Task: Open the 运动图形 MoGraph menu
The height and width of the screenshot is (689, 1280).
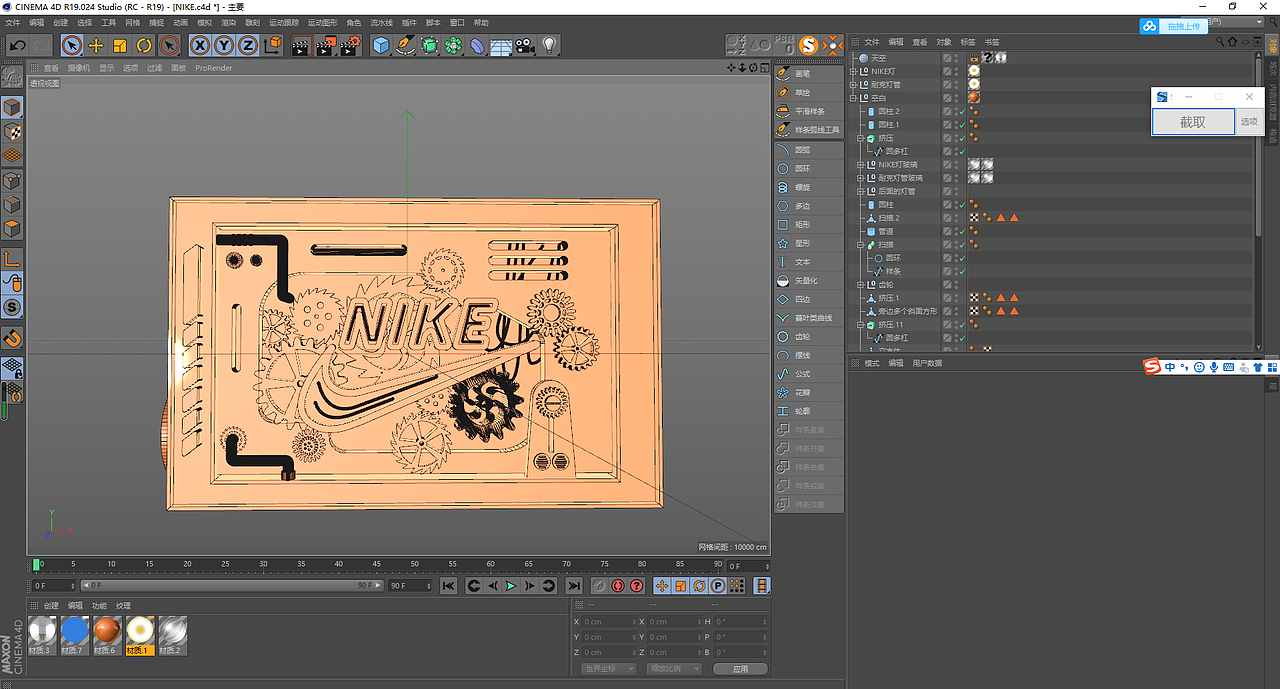Action: click(322, 22)
